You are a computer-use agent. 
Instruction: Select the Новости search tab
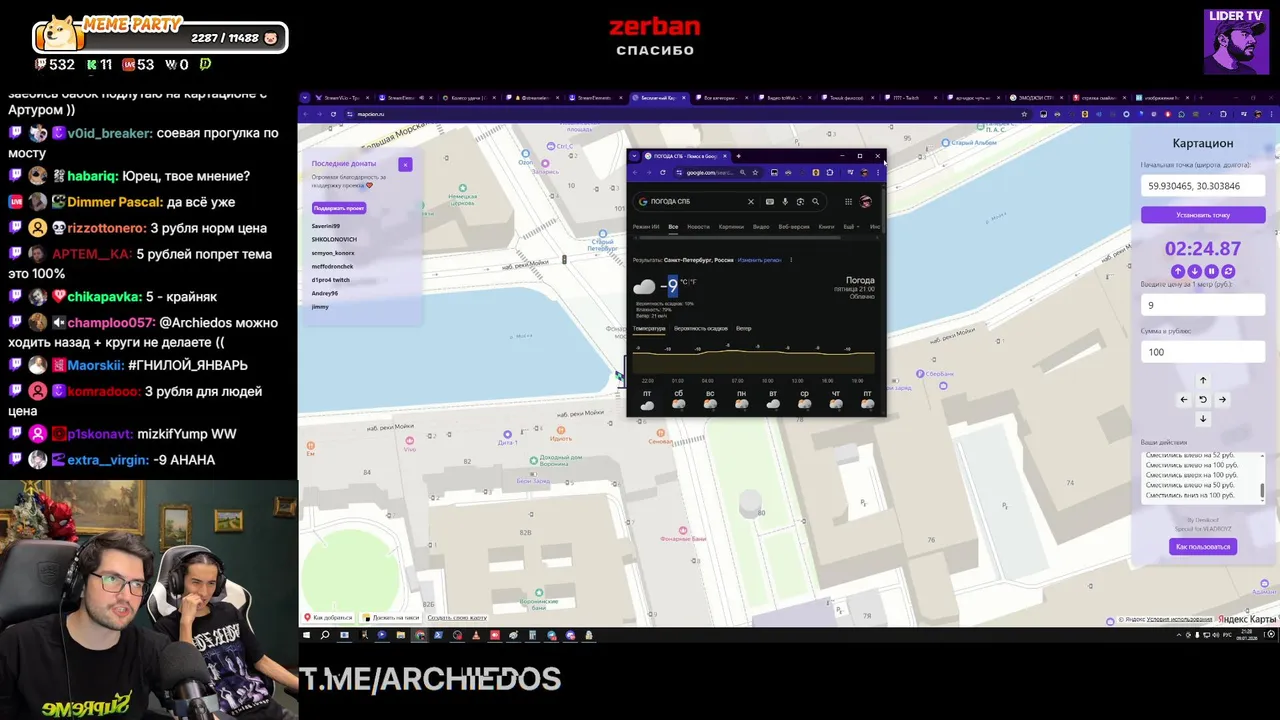click(x=698, y=227)
